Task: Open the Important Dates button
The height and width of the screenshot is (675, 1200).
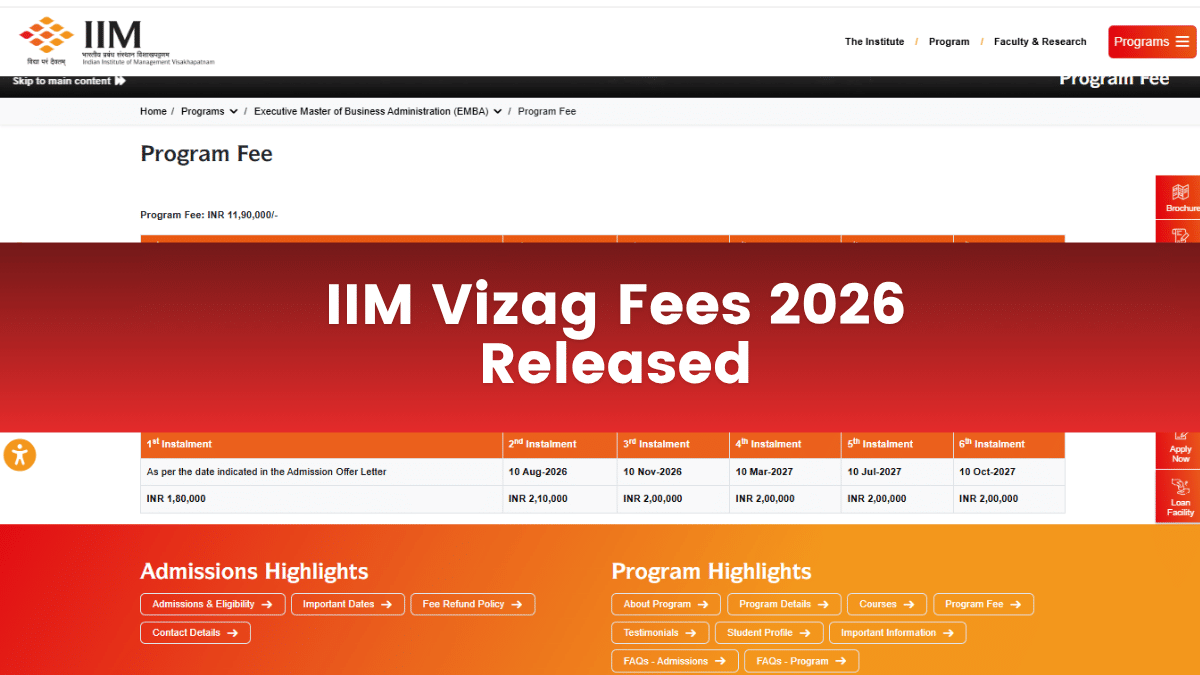Action: (347, 604)
